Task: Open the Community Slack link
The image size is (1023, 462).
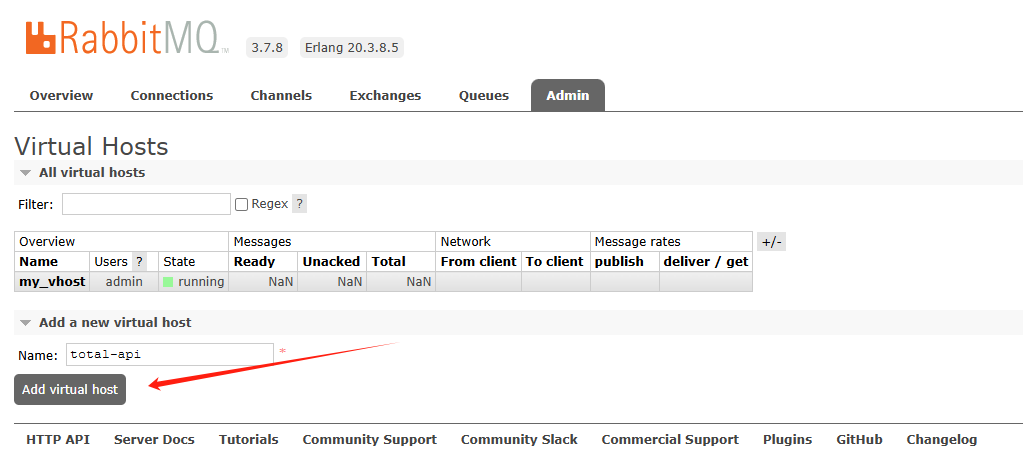Action: click(x=519, y=440)
